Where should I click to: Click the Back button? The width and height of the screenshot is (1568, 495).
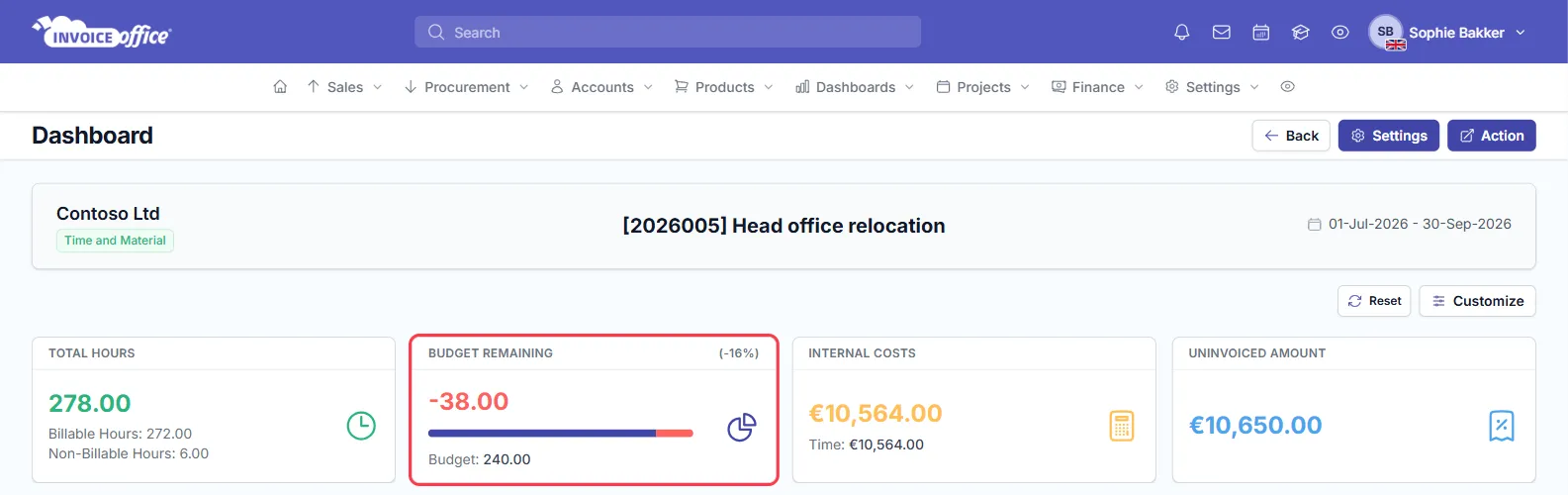(1291, 136)
